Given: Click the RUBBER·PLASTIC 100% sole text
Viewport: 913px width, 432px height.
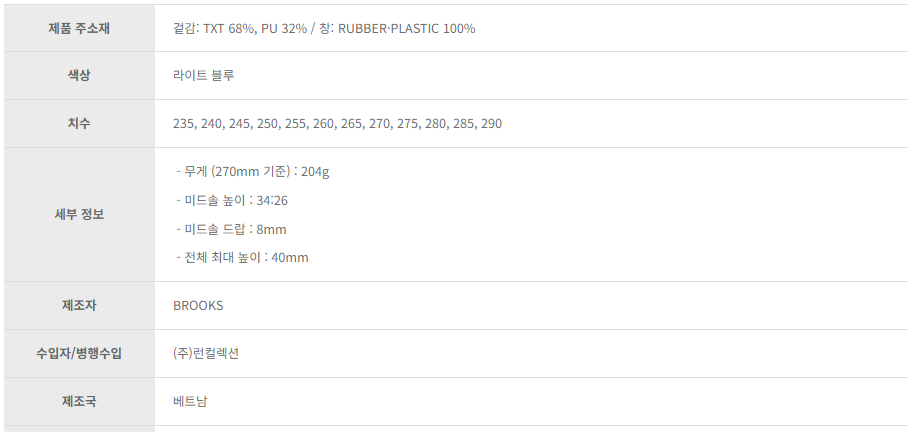Looking at the screenshot, I should point(406,29).
